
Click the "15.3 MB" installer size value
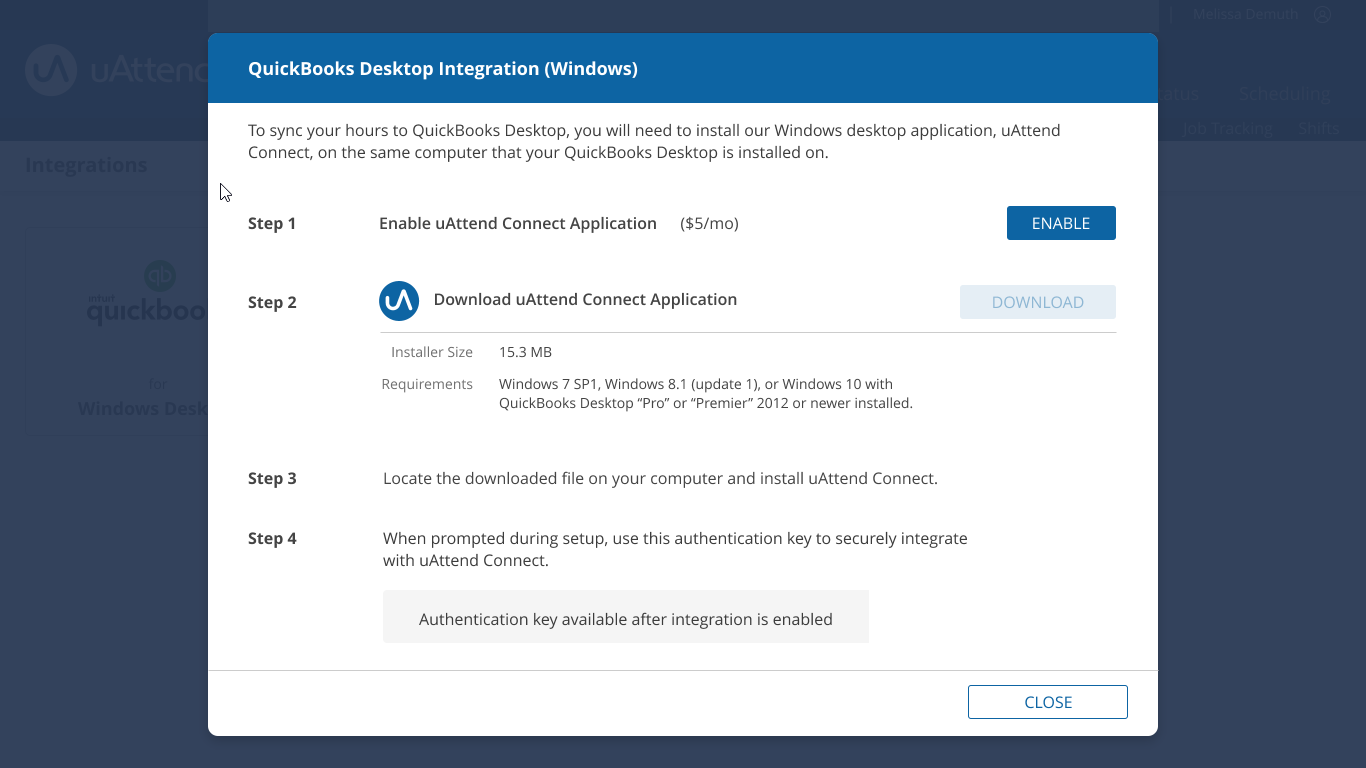coord(525,352)
